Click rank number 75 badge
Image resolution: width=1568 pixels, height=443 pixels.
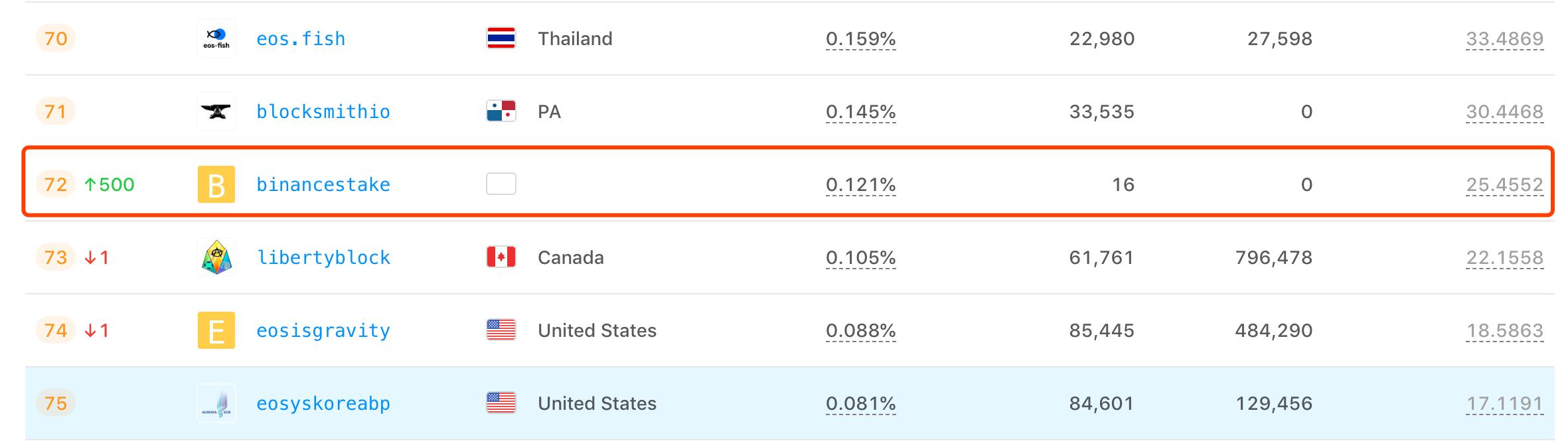(56, 403)
